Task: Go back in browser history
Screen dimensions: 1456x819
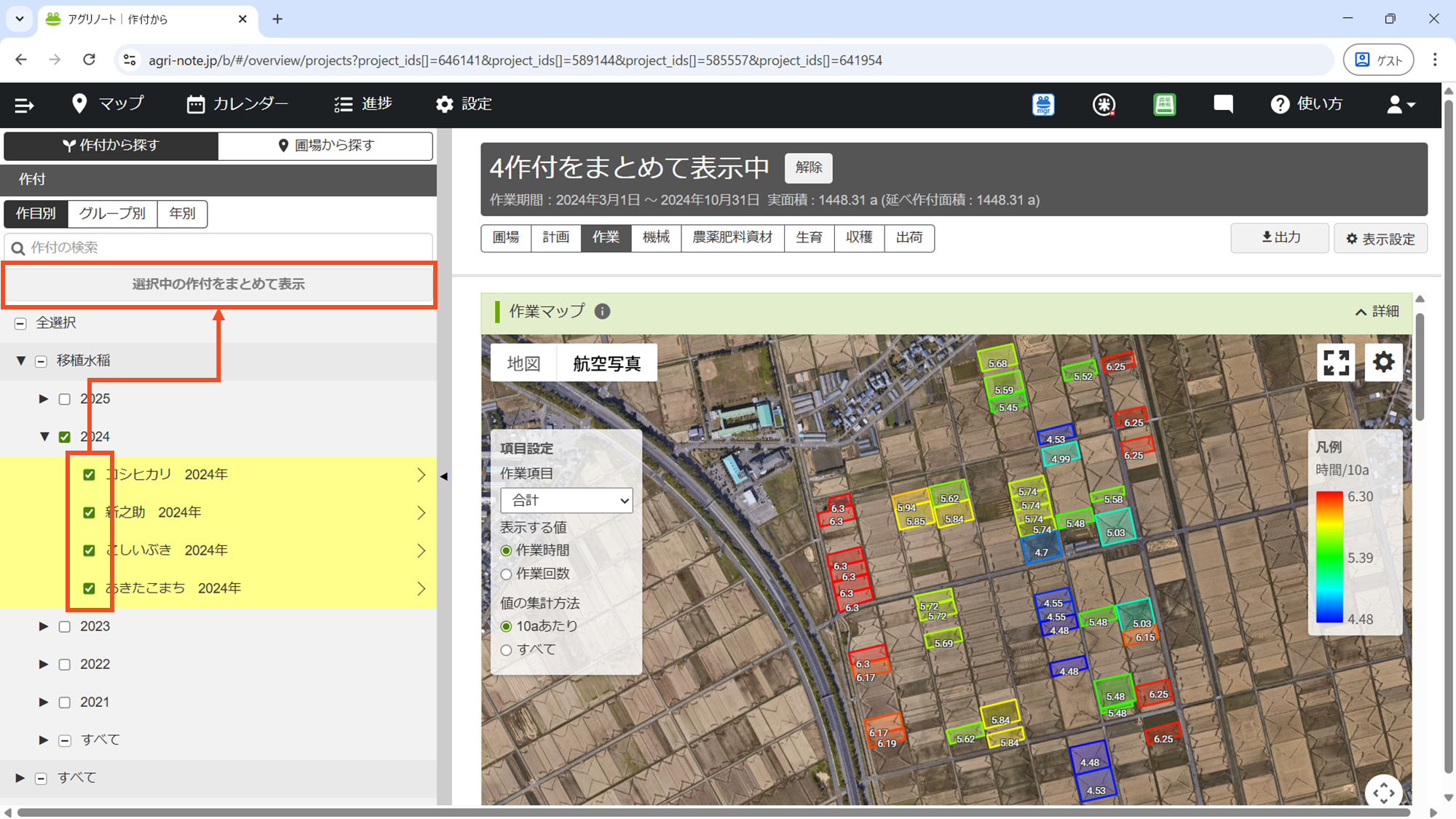Action: point(21,60)
